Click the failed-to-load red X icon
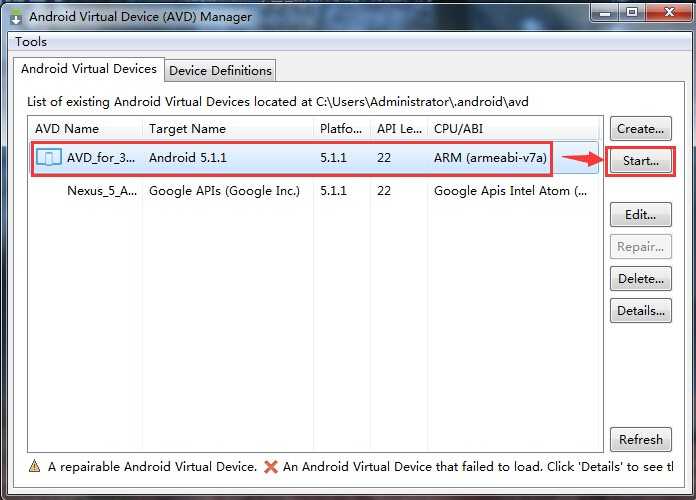This screenshot has width=696, height=500. 270,467
